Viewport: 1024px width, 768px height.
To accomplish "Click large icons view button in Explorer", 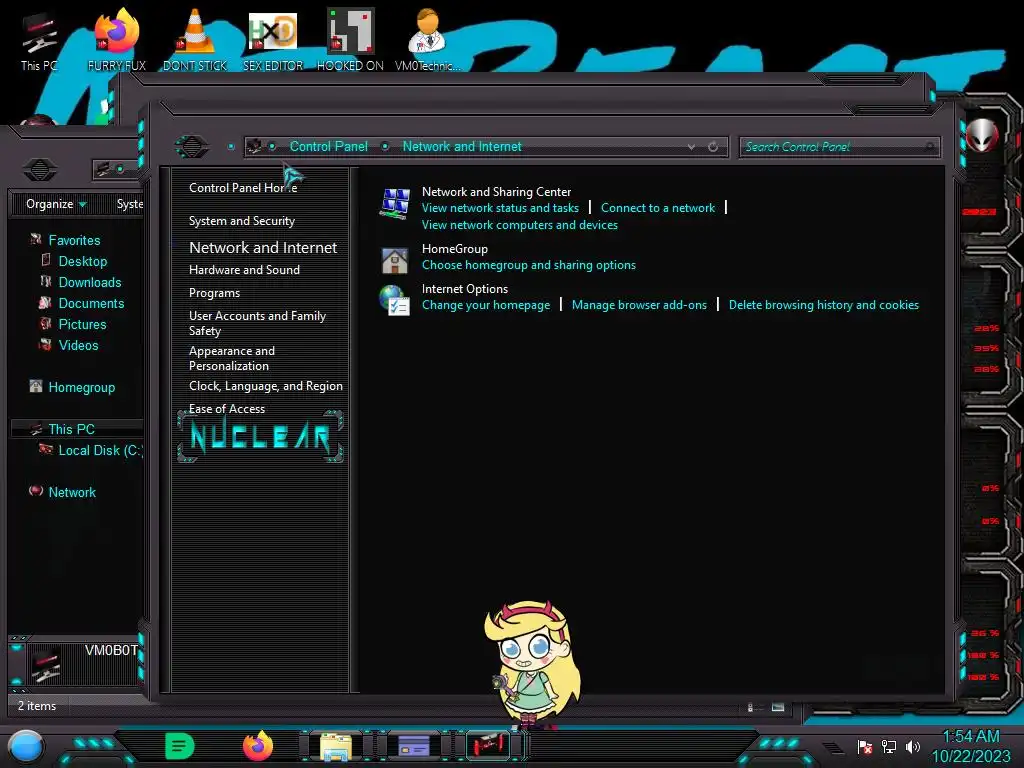I will 778,707.
